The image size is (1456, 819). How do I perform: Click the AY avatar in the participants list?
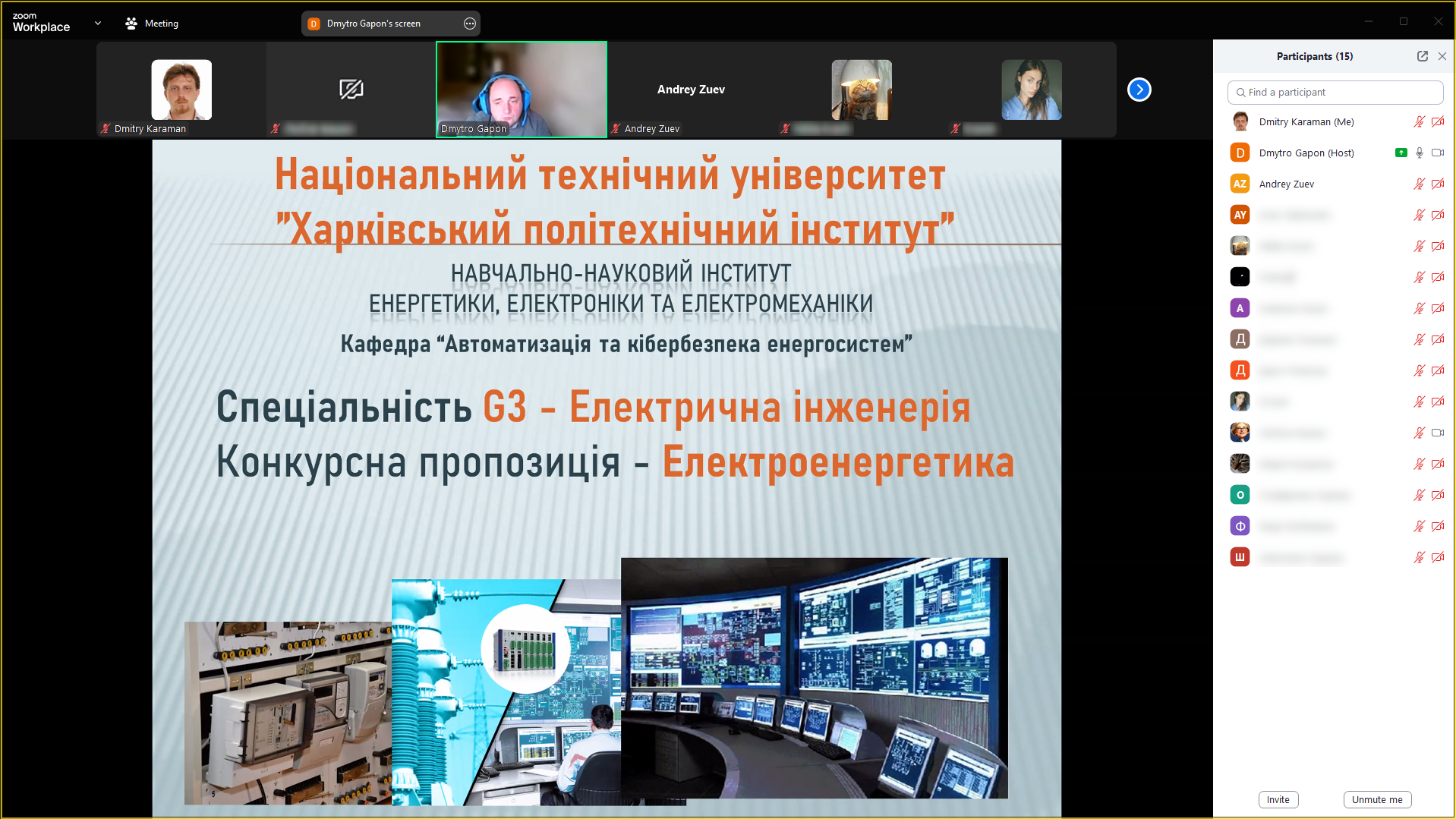[x=1240, y=215]
